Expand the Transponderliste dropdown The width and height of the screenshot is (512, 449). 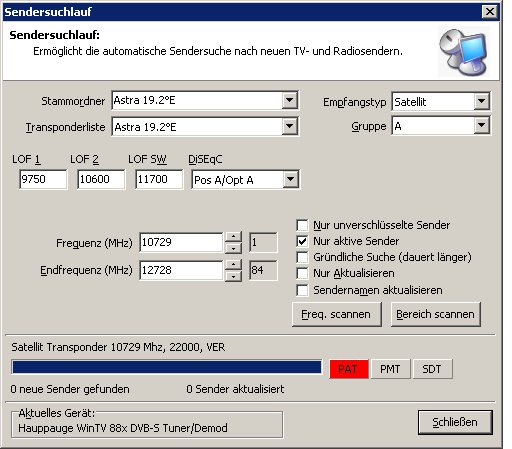(x=289, y=126)
